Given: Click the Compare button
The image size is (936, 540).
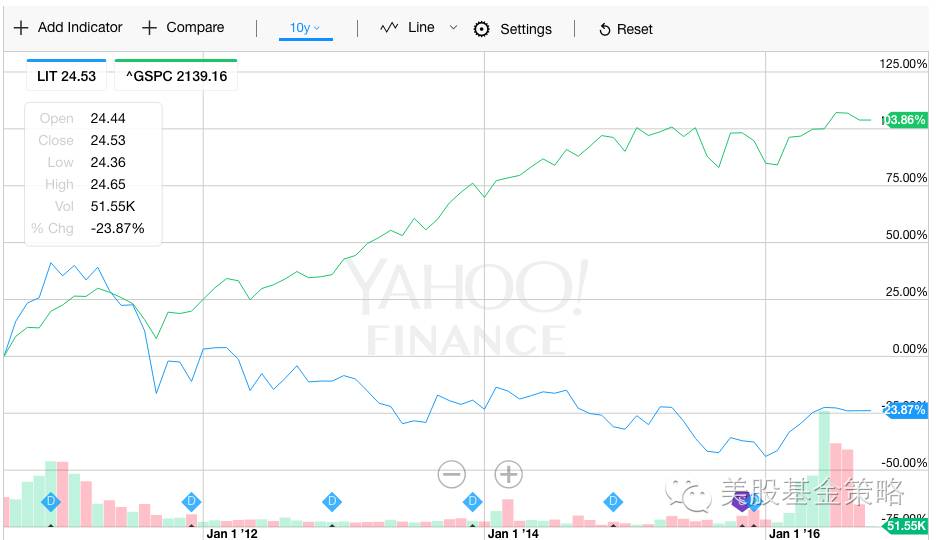Looking at the screenshot, I should tap(183, 28).
